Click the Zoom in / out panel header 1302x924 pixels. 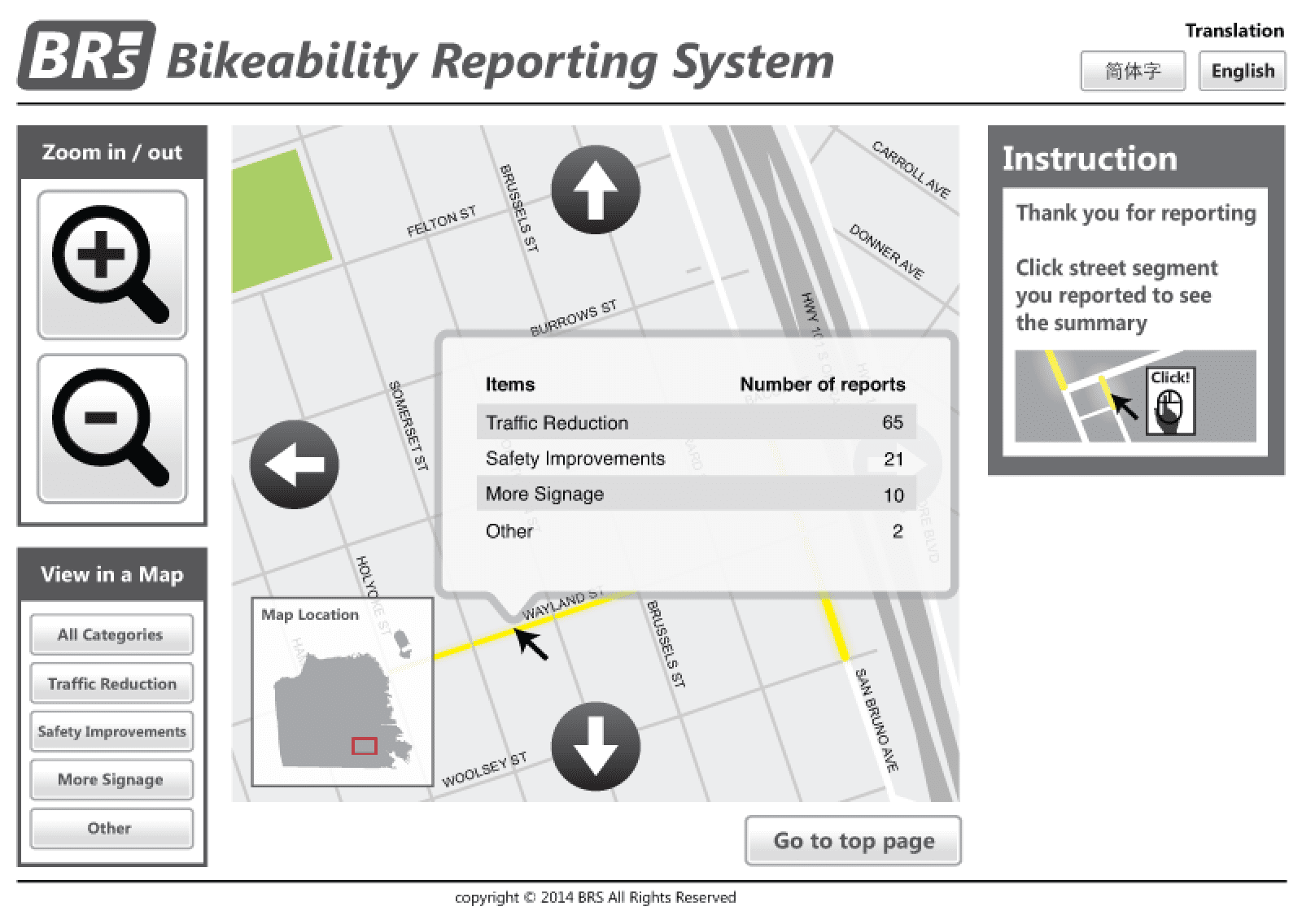112,152
